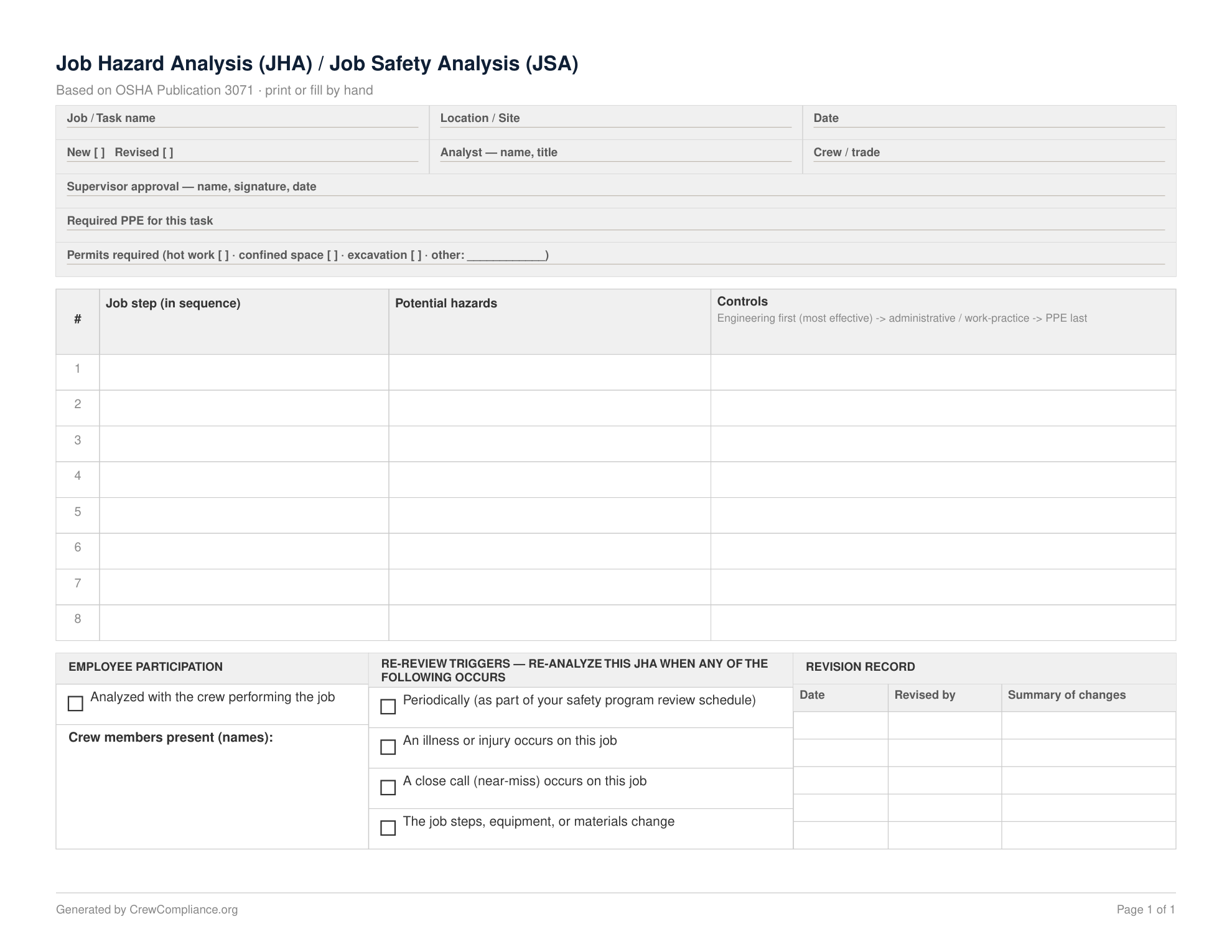Screen dimensions: 1232x952
Task: Click the Crew / trade field
Action: coord(989,157)
